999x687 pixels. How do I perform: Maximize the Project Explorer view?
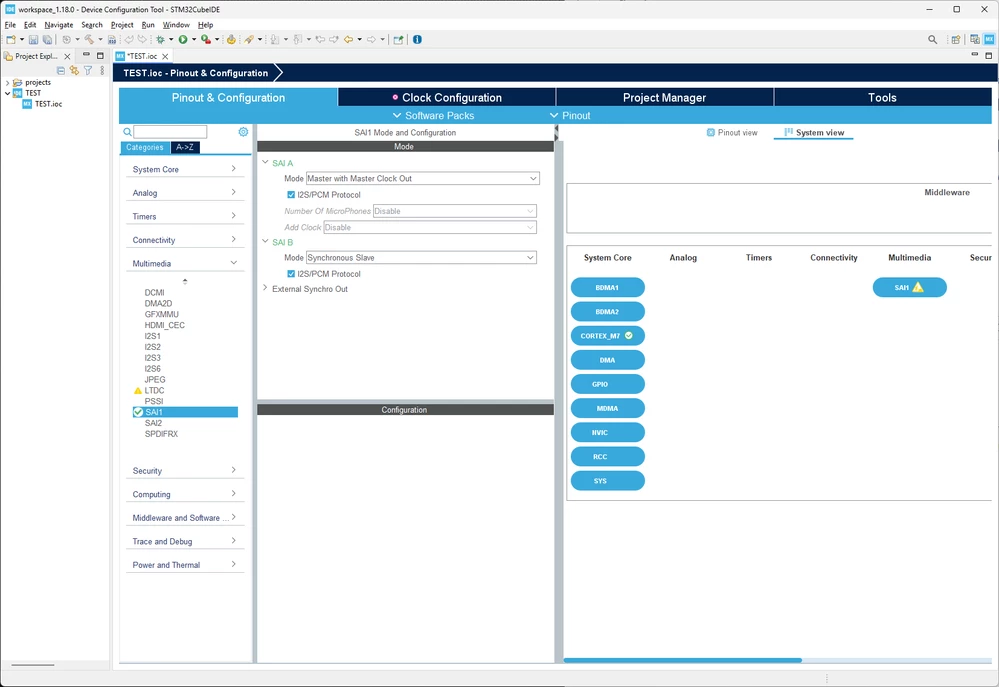[x=100, y=55]
